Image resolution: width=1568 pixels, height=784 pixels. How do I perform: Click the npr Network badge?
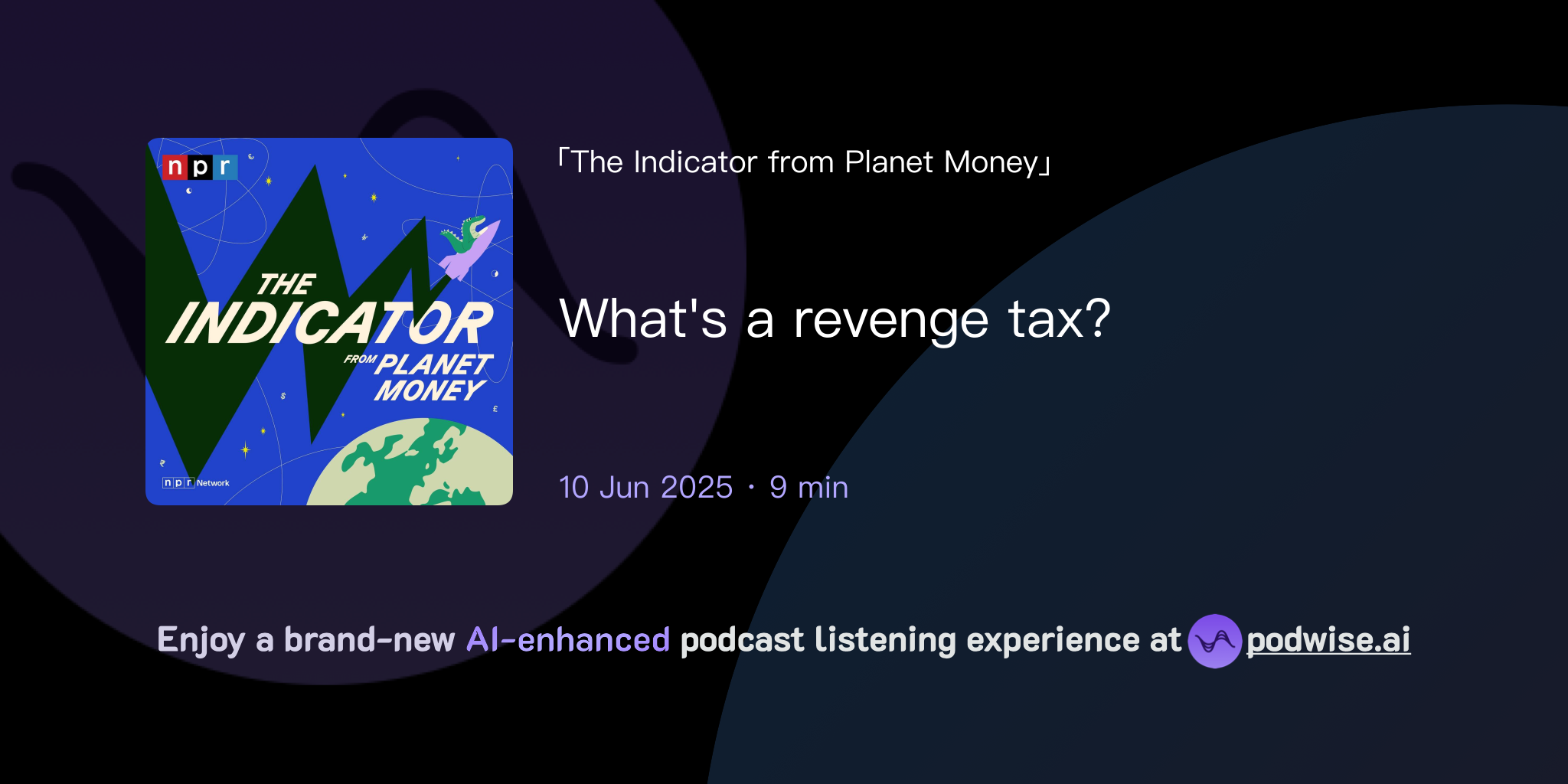(196, 483)
